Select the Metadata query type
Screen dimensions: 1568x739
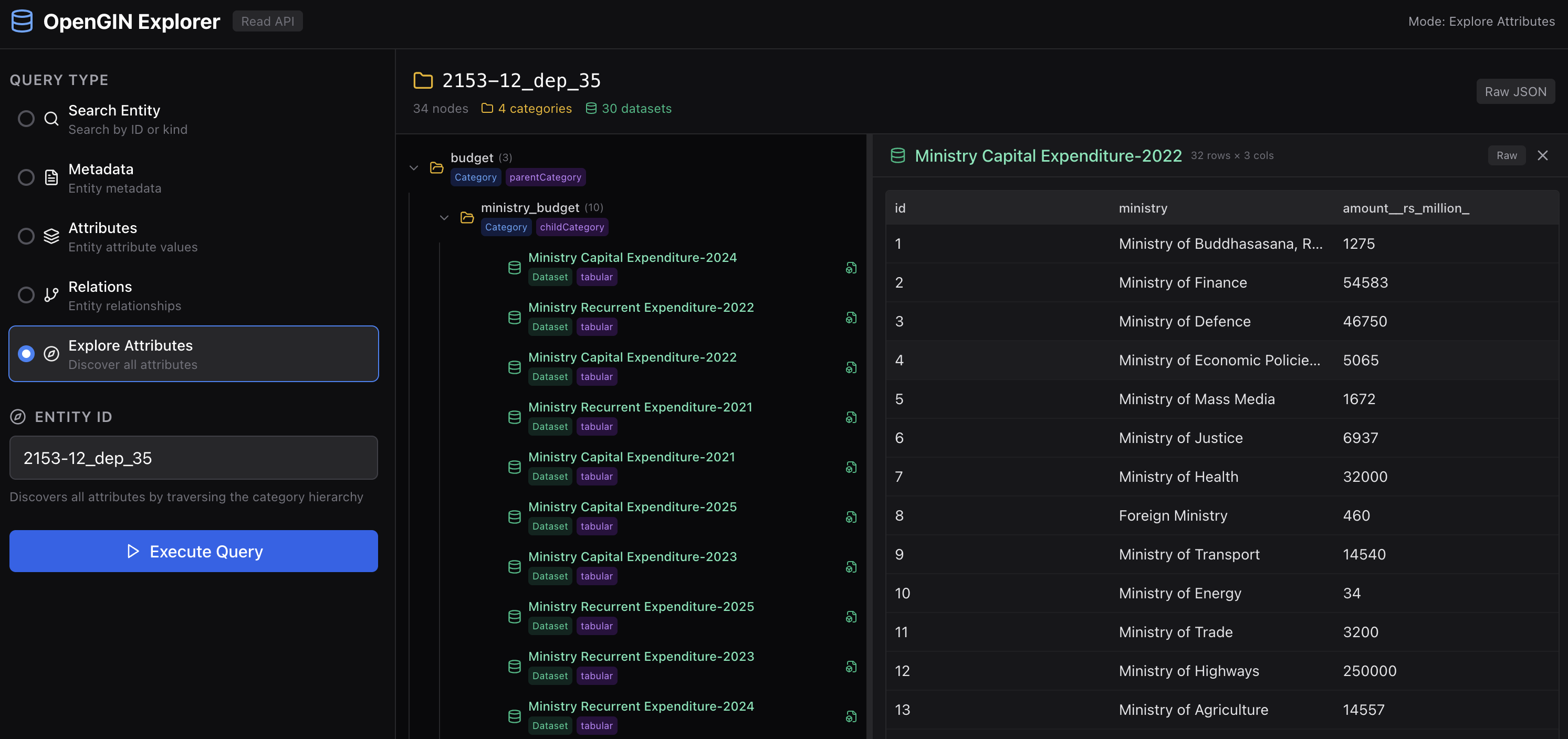tap(26, 177)
